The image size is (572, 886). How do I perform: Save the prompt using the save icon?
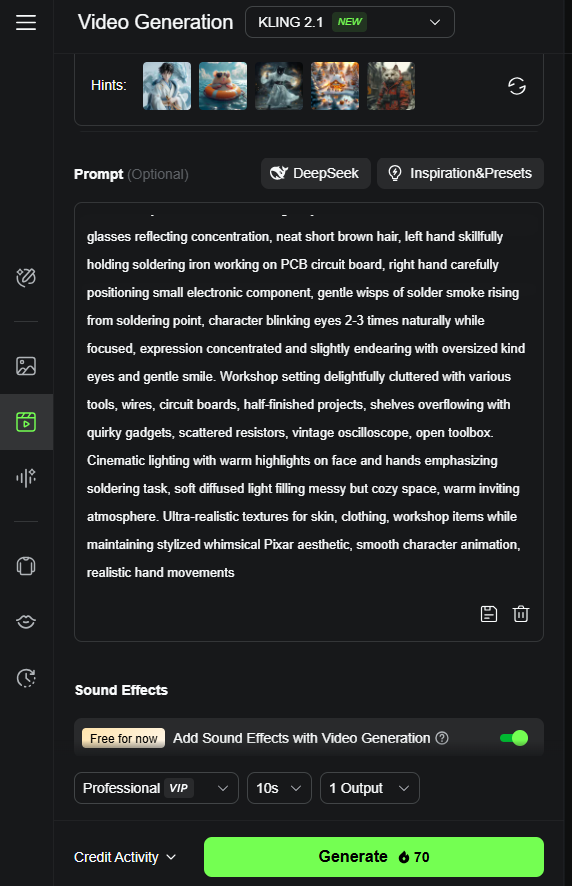point(488,614)
